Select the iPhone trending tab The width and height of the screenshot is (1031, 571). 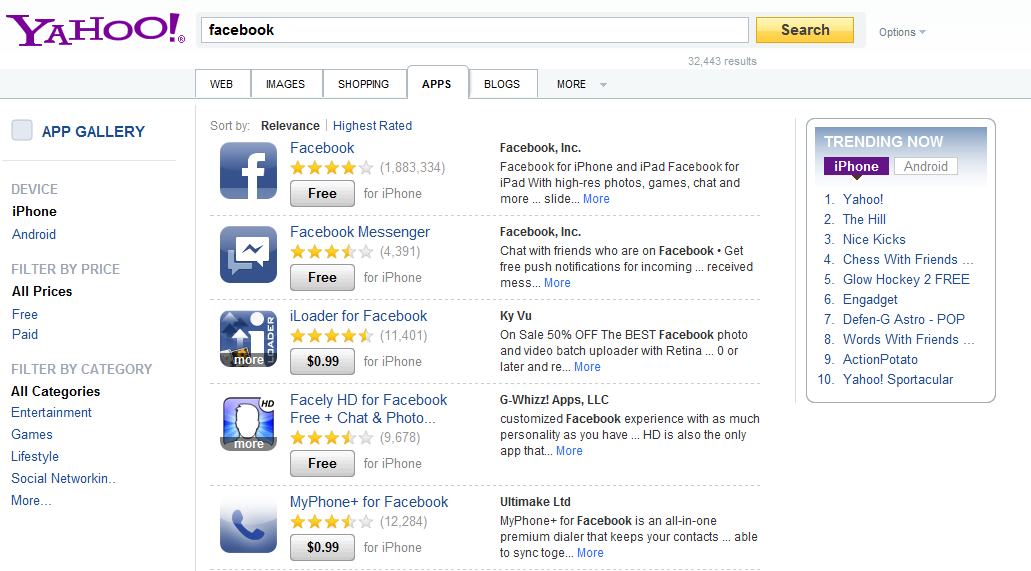pos(856,166)
